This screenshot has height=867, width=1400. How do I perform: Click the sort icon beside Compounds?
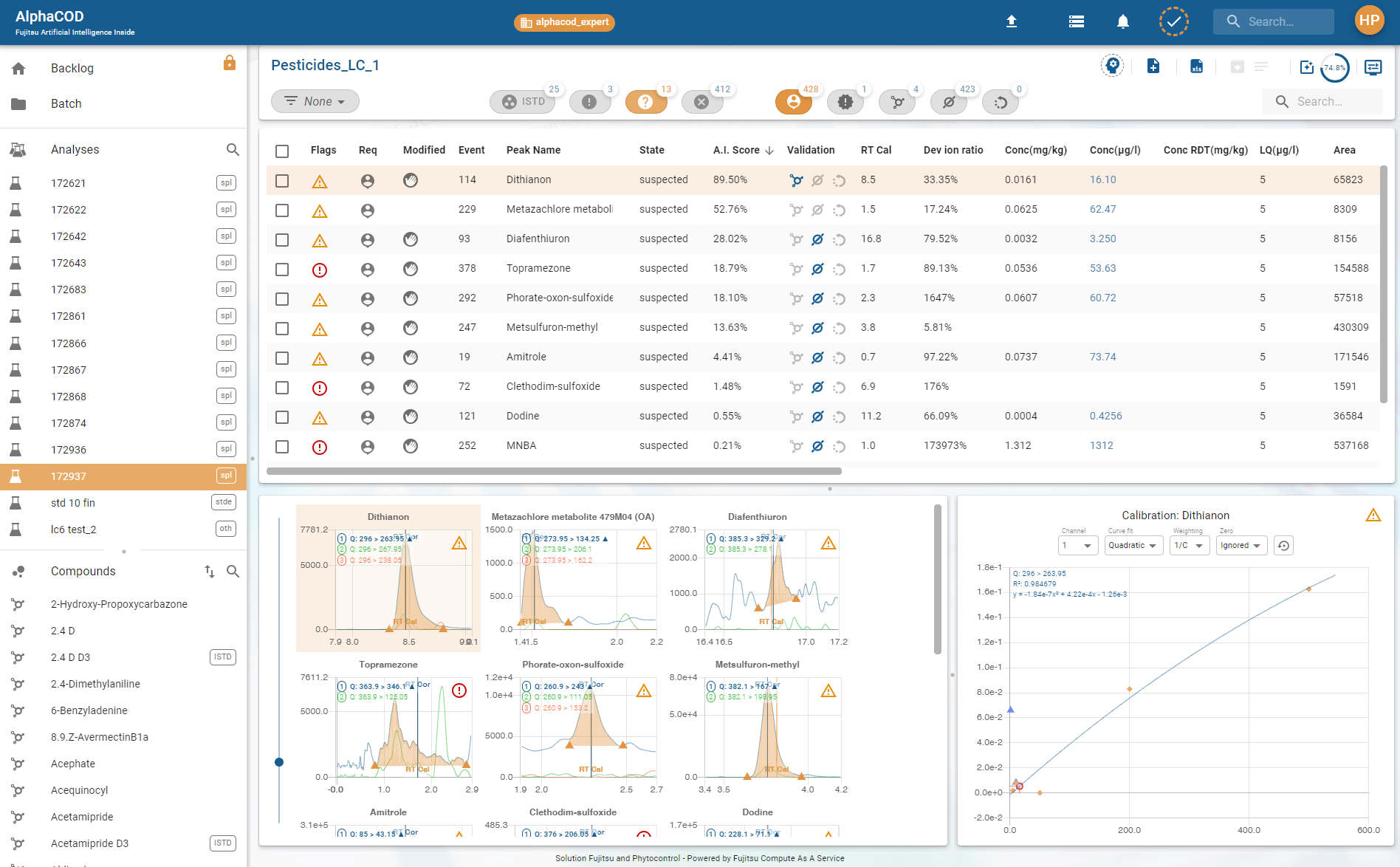(x=210, y=572)
